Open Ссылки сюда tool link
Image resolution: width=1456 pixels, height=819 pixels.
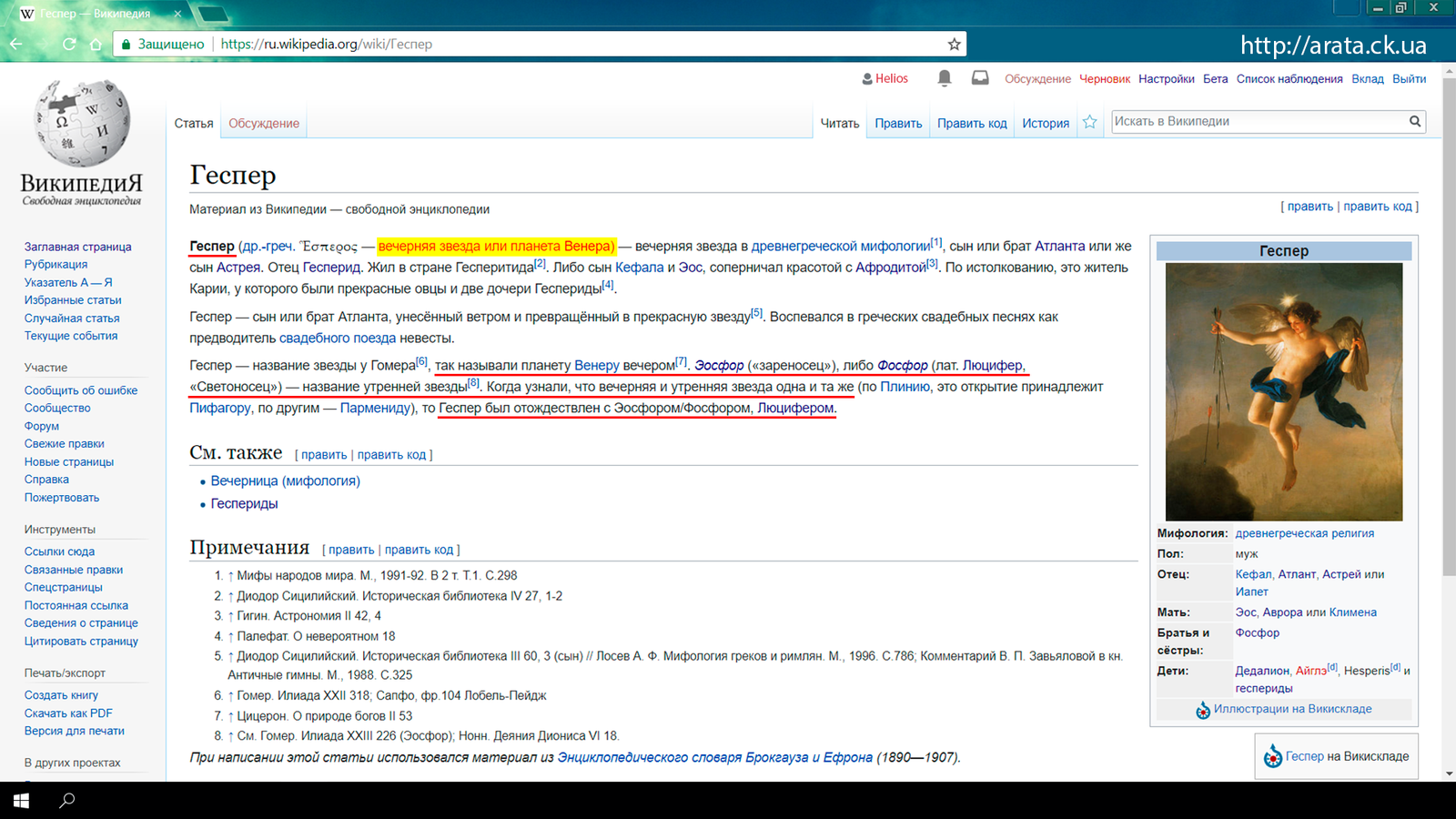[59, 551]
